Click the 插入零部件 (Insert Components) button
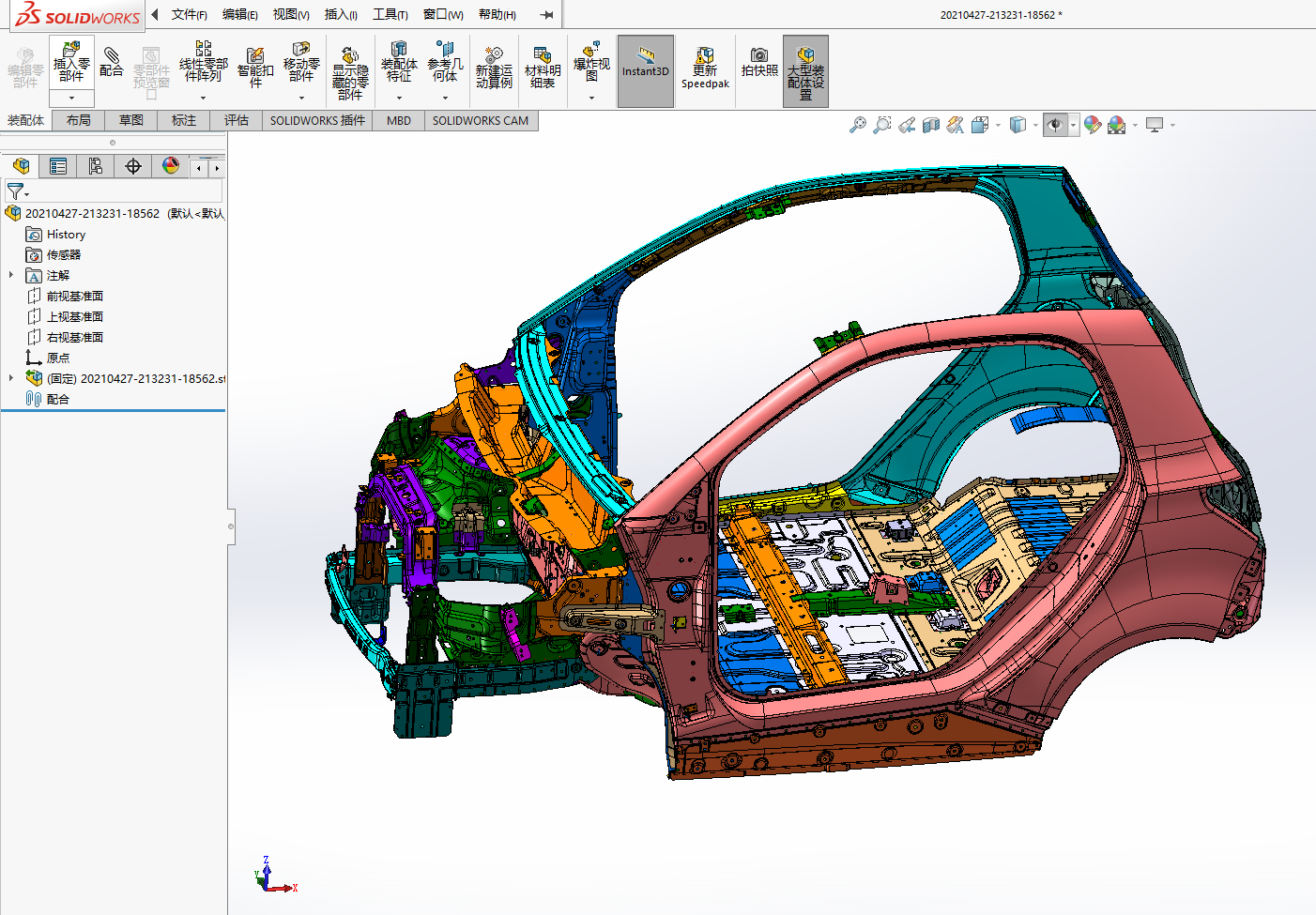The width and height of the screenshot is (1316, 915). point(71,62)
